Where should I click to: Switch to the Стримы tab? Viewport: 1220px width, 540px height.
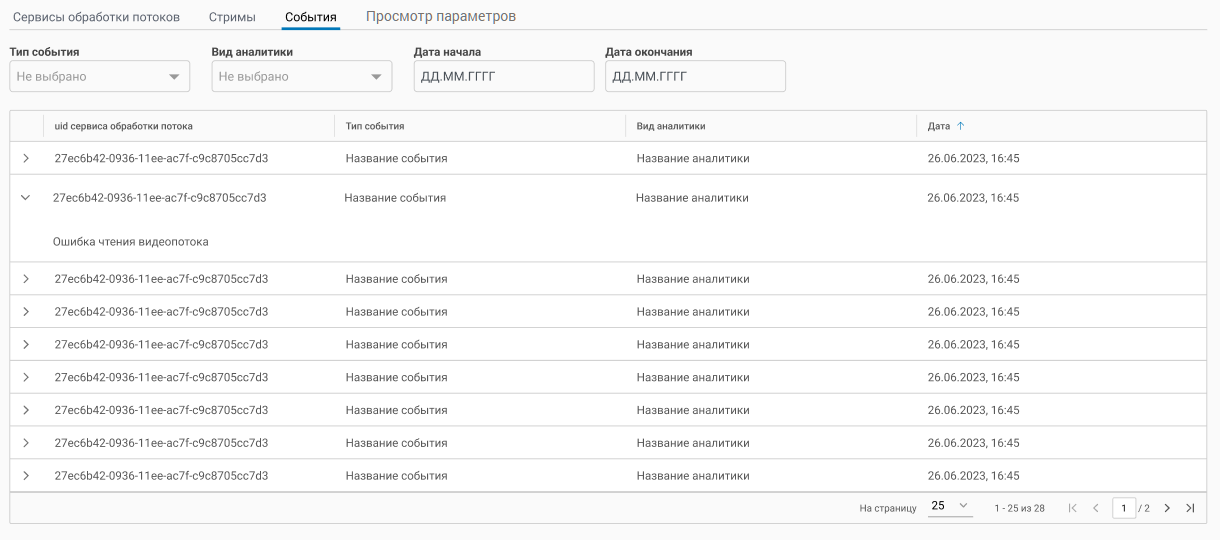pyautogui.click(x=232, y=17)
